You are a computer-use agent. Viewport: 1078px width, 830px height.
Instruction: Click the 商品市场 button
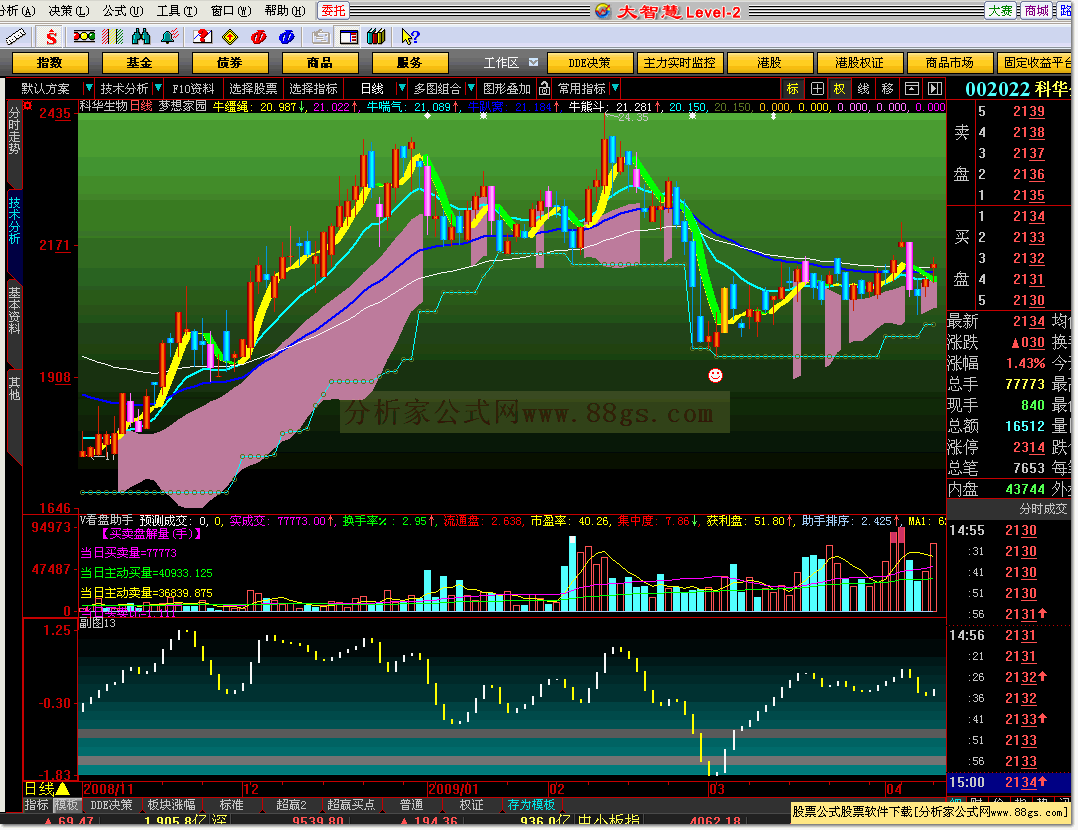tap(949, 63)
